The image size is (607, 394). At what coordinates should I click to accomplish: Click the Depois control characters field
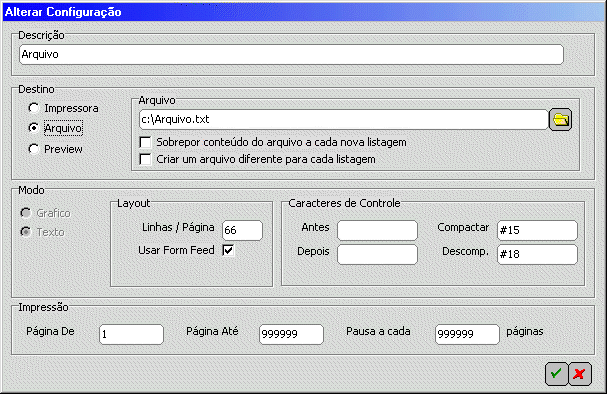[x=377, y=254]
